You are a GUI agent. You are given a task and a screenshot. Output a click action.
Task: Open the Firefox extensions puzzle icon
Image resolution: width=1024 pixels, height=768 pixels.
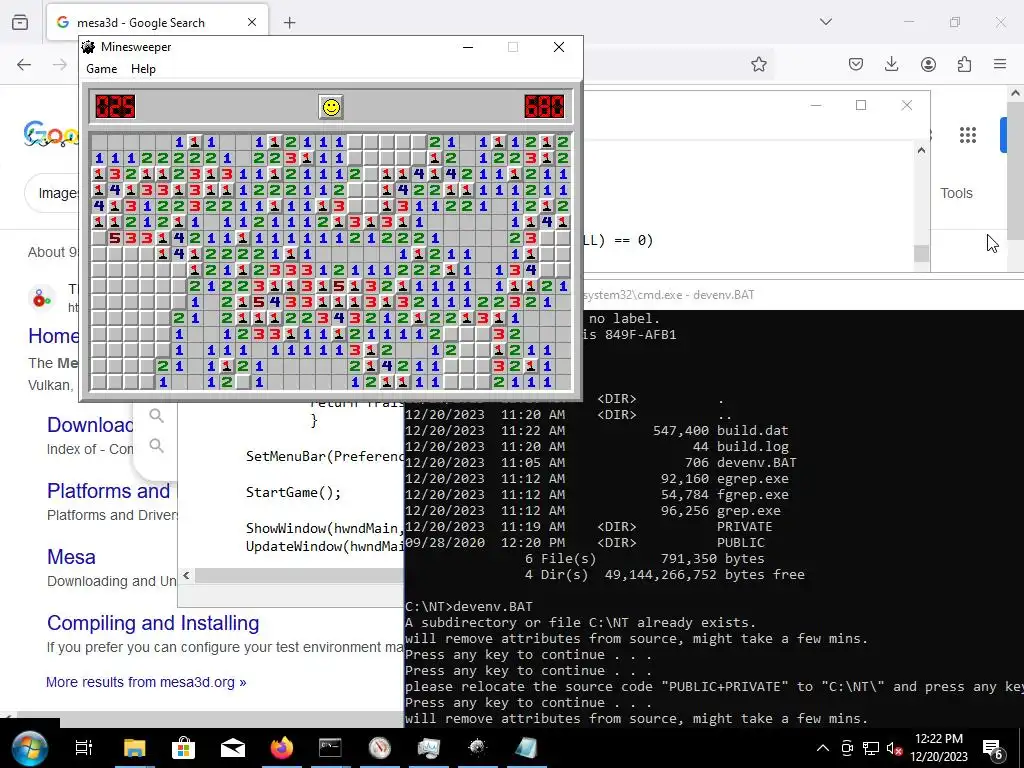coord(964,64)
